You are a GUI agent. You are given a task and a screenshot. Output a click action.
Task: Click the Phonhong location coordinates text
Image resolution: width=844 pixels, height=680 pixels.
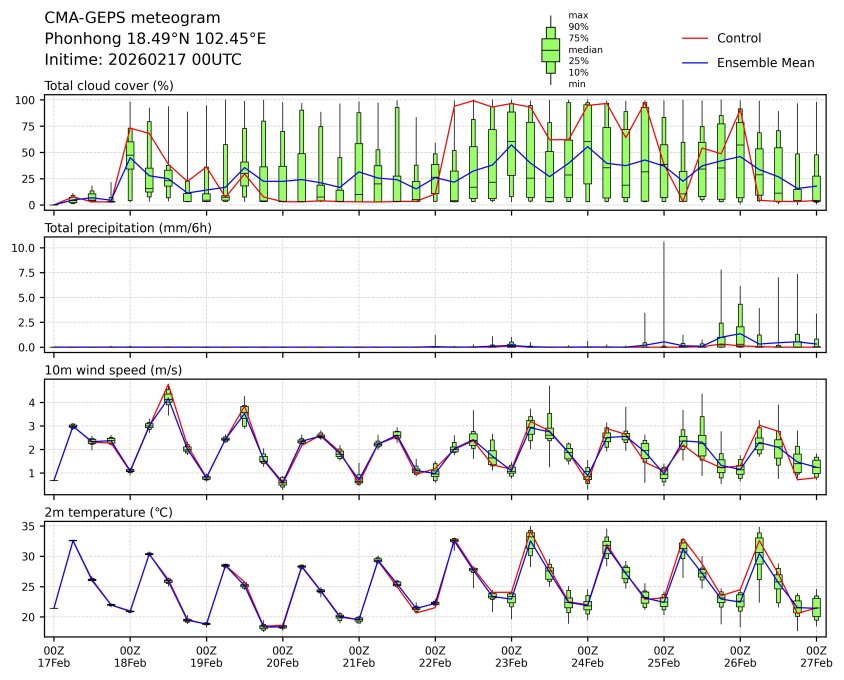click(x=155, y=39)
